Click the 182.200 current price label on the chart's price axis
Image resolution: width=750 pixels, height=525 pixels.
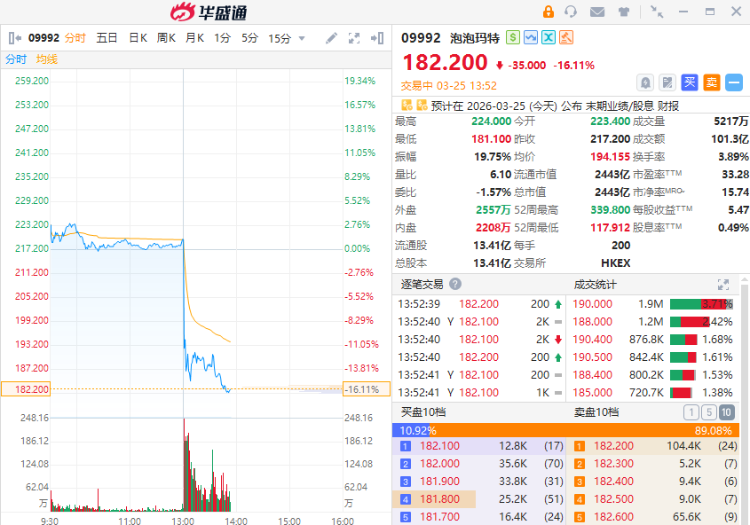click(26, 389)
